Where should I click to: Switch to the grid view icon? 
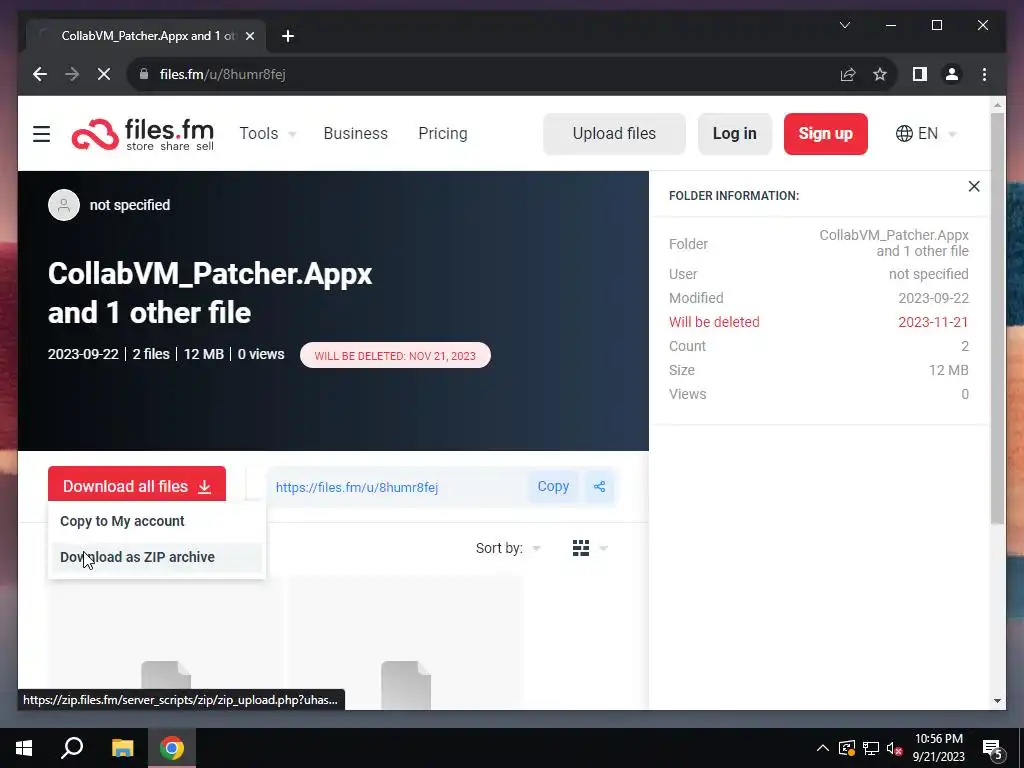point(581,548)
